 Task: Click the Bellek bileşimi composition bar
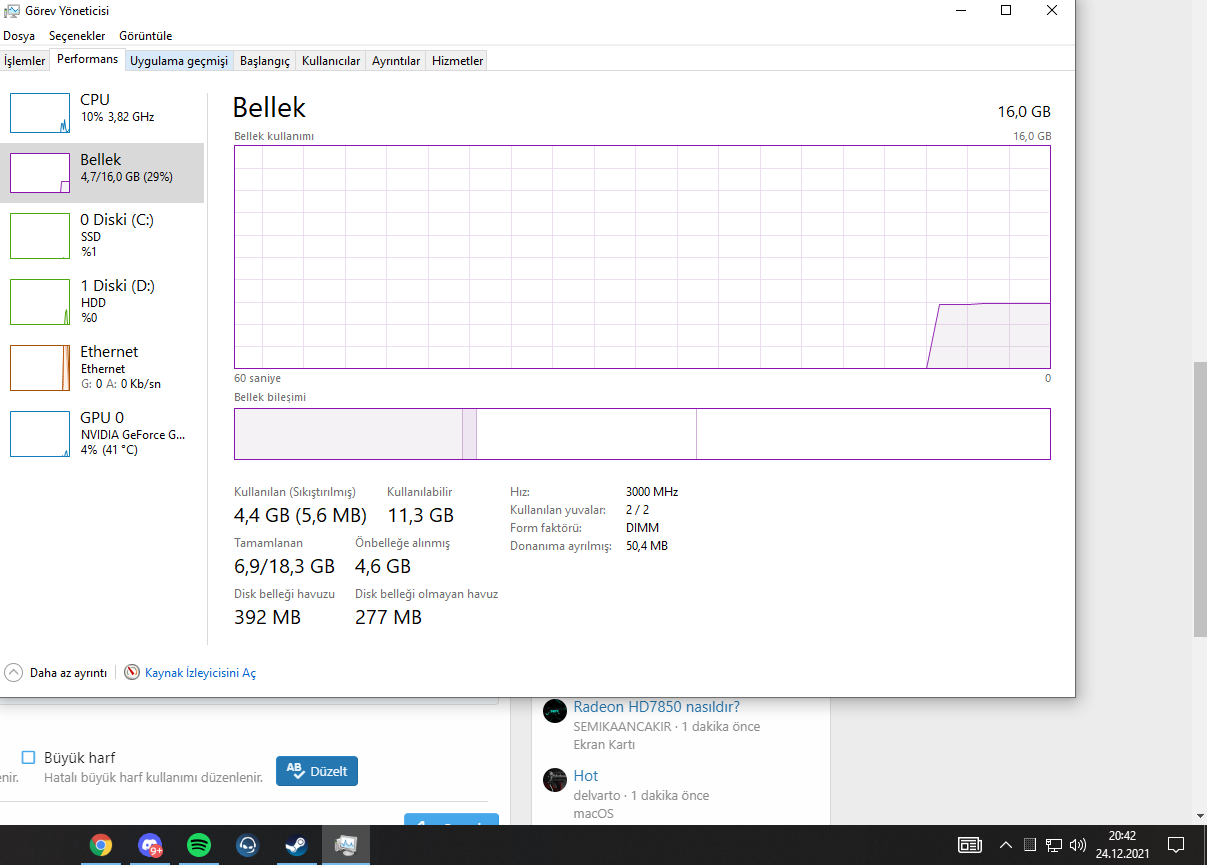[x=642, y=434]
